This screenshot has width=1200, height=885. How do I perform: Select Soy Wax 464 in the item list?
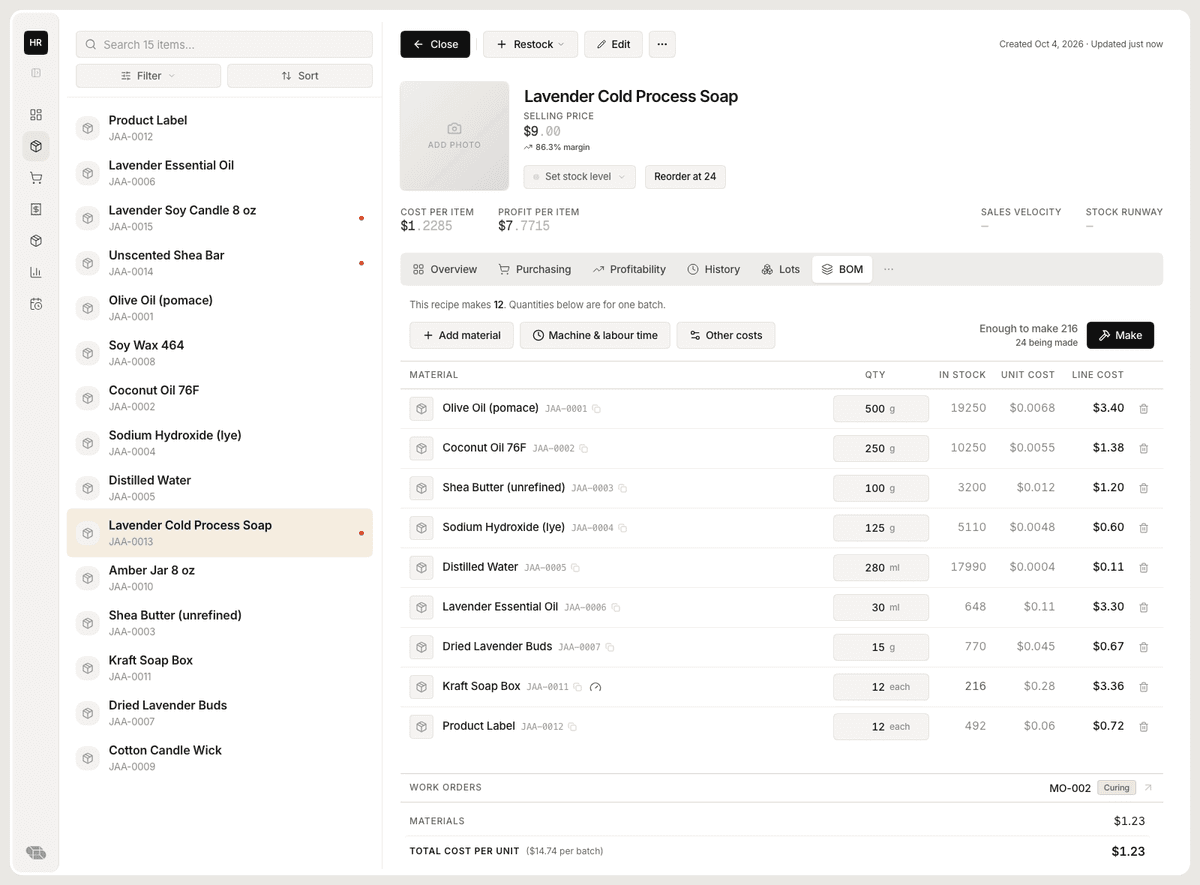click(220, 353)
